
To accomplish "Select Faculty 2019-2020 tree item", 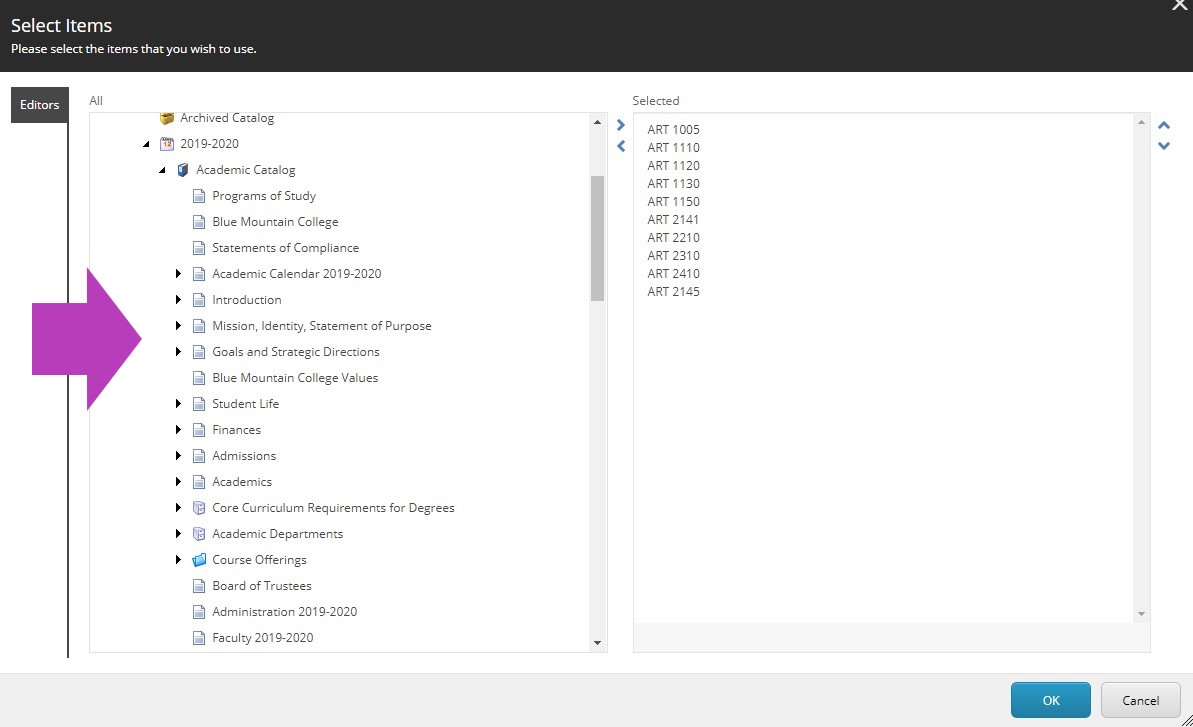I will [x=262, y=638].
